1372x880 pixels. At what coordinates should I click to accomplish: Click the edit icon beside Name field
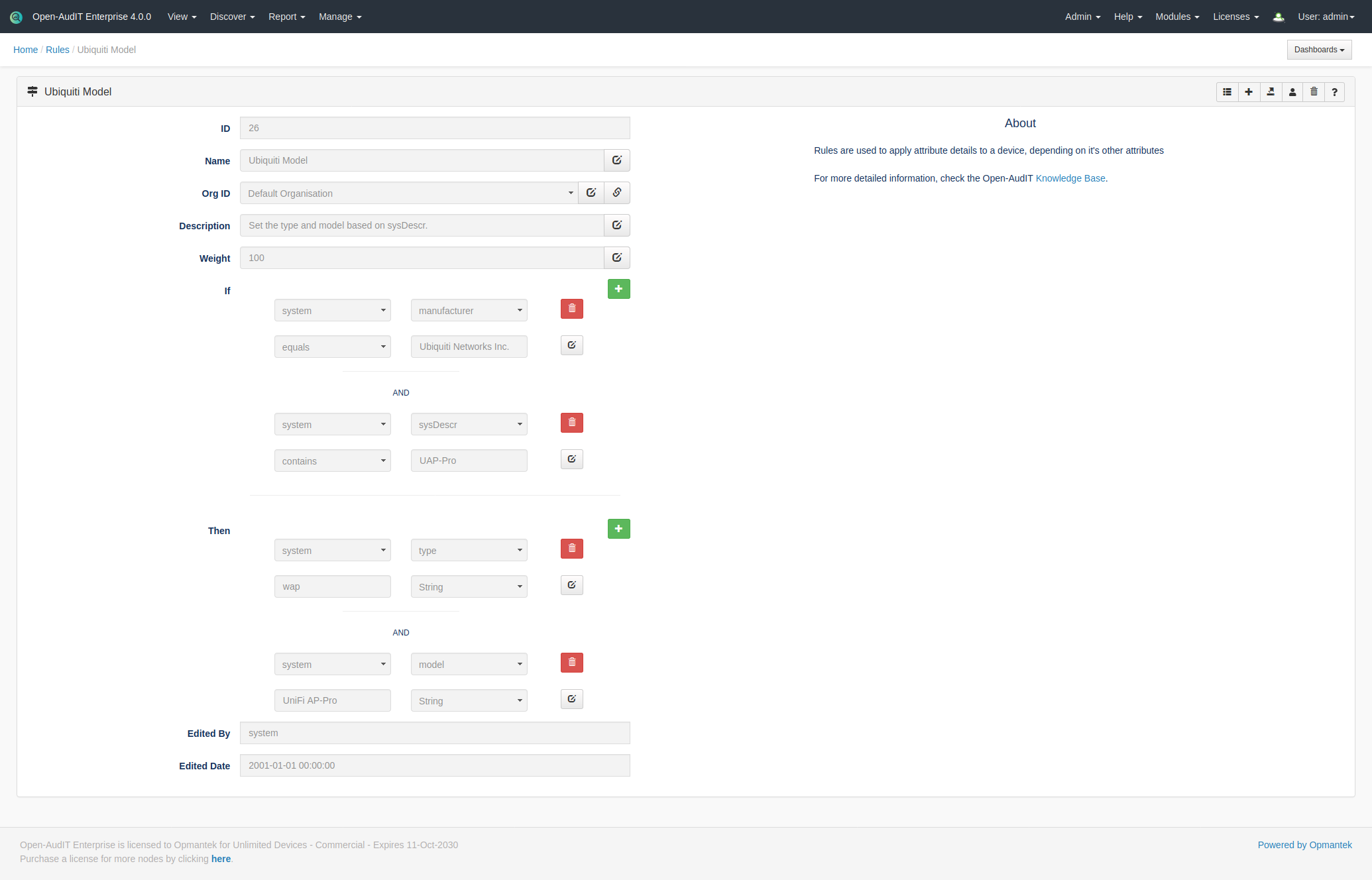[616, 160]
